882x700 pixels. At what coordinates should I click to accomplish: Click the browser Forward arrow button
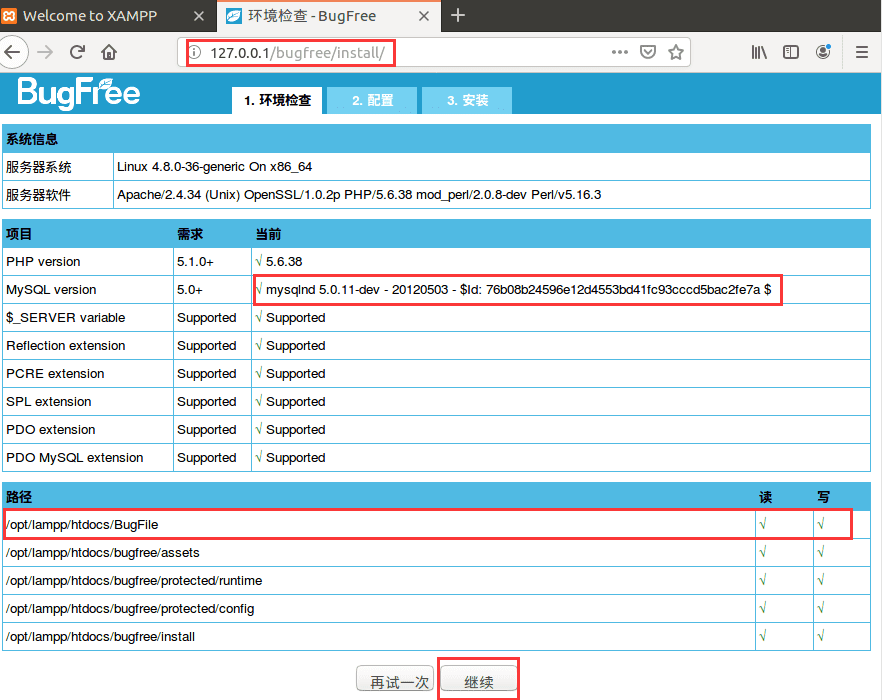pyautogui.click(x=45, y=52)
